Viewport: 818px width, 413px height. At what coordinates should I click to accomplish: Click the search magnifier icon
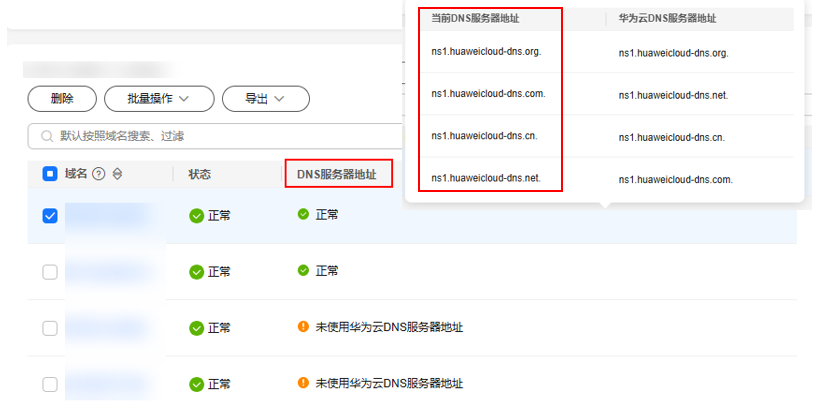(x=47, y=136)
